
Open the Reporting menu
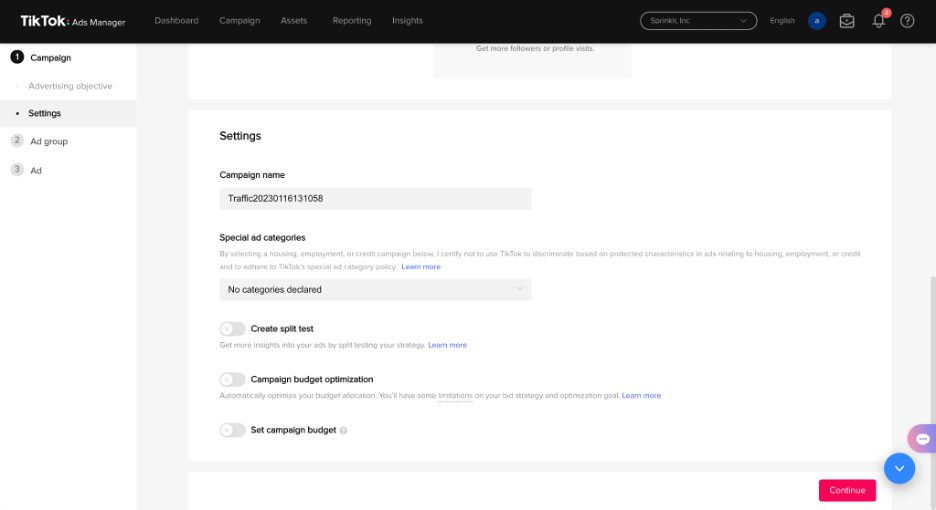tap(352, 20)
